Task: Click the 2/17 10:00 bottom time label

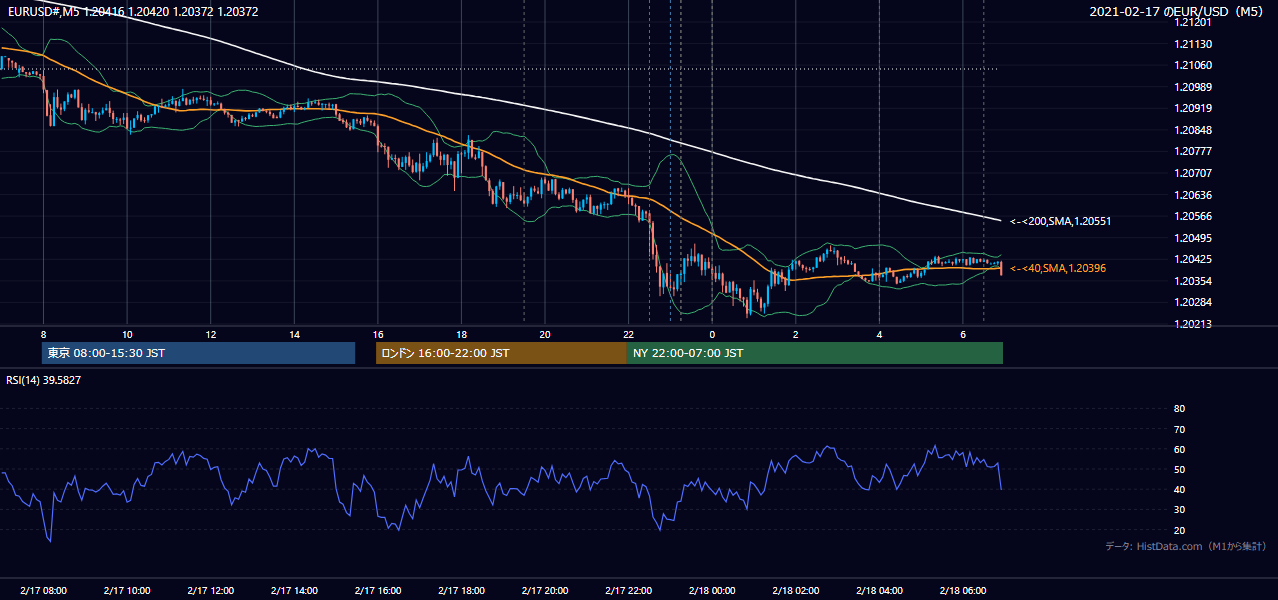Action: 127,590
